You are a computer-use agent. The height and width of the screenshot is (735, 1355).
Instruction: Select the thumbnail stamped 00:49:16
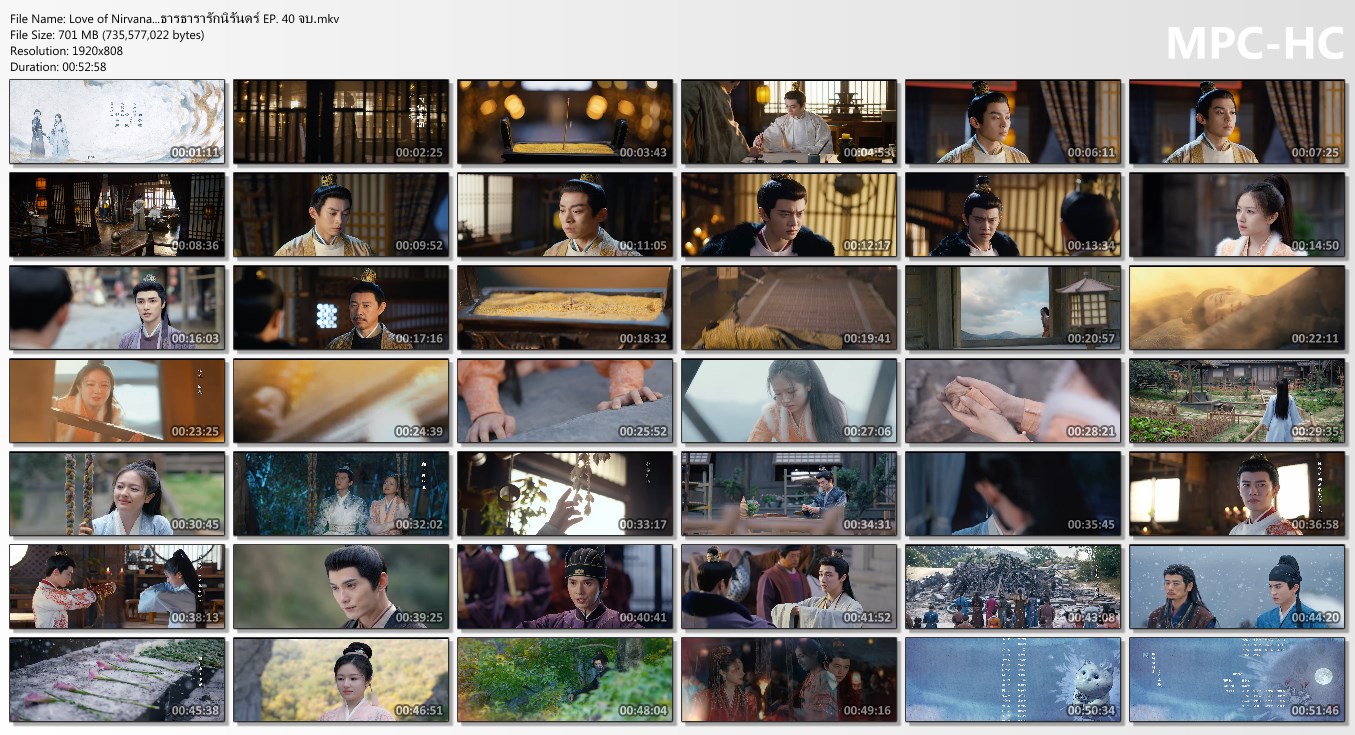789,679
